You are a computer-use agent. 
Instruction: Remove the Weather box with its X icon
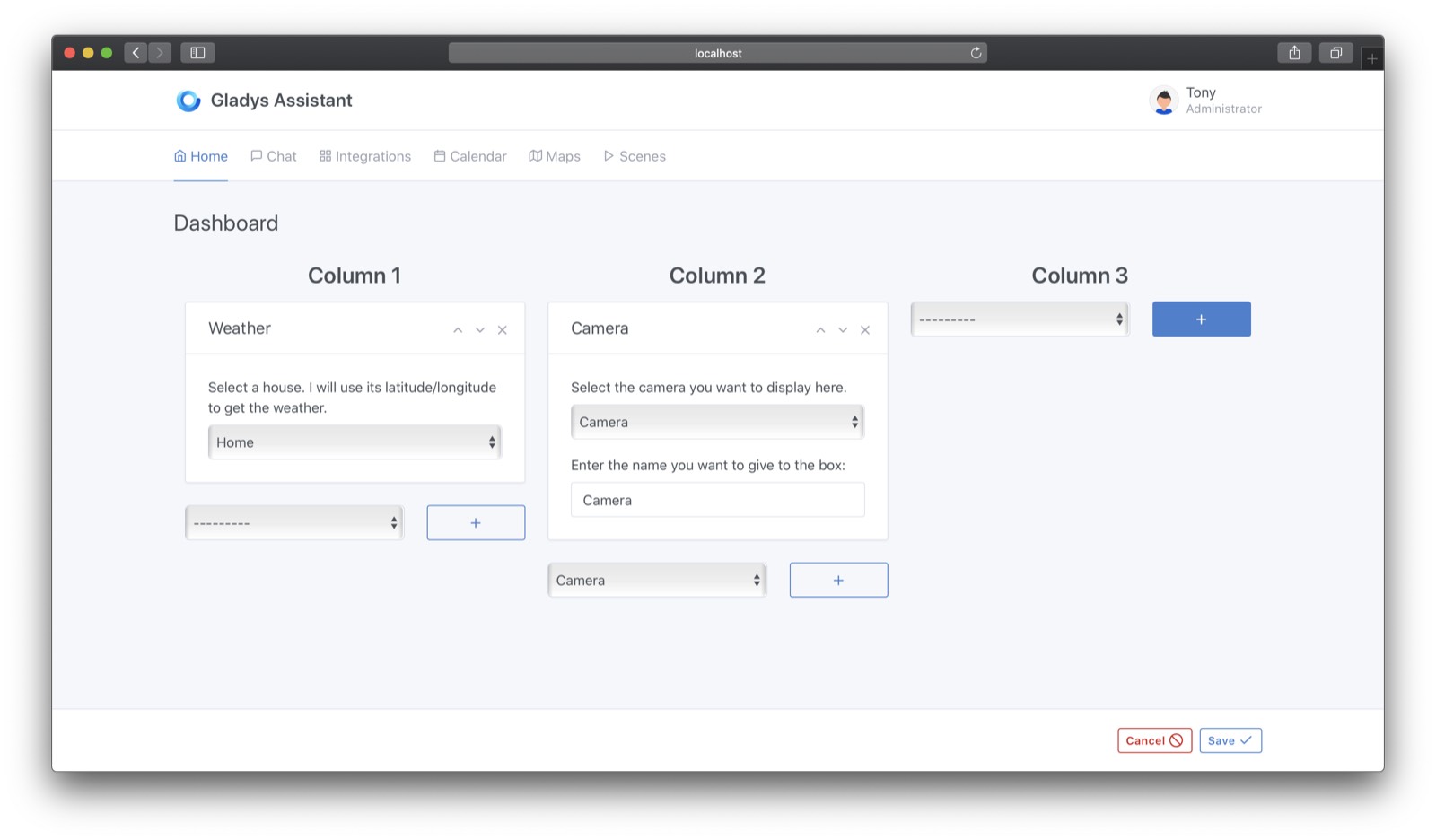(x=503, y=329)
